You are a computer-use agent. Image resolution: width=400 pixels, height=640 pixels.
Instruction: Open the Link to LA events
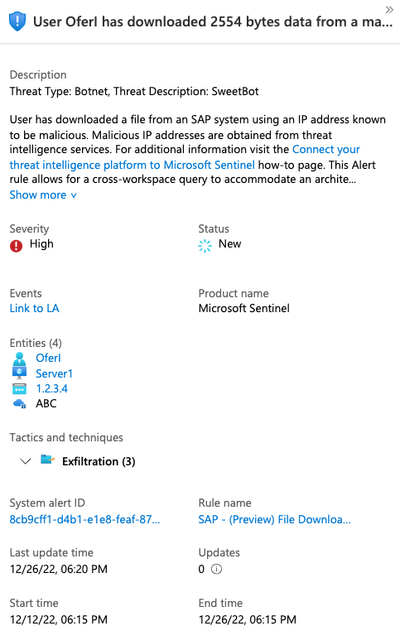(34, 308)
